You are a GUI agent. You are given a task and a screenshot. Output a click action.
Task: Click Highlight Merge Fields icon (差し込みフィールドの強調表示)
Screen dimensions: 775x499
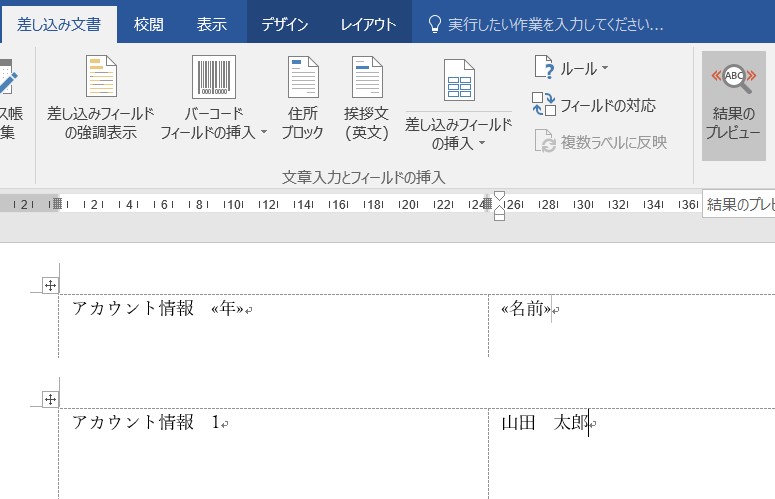coord(101,77)
